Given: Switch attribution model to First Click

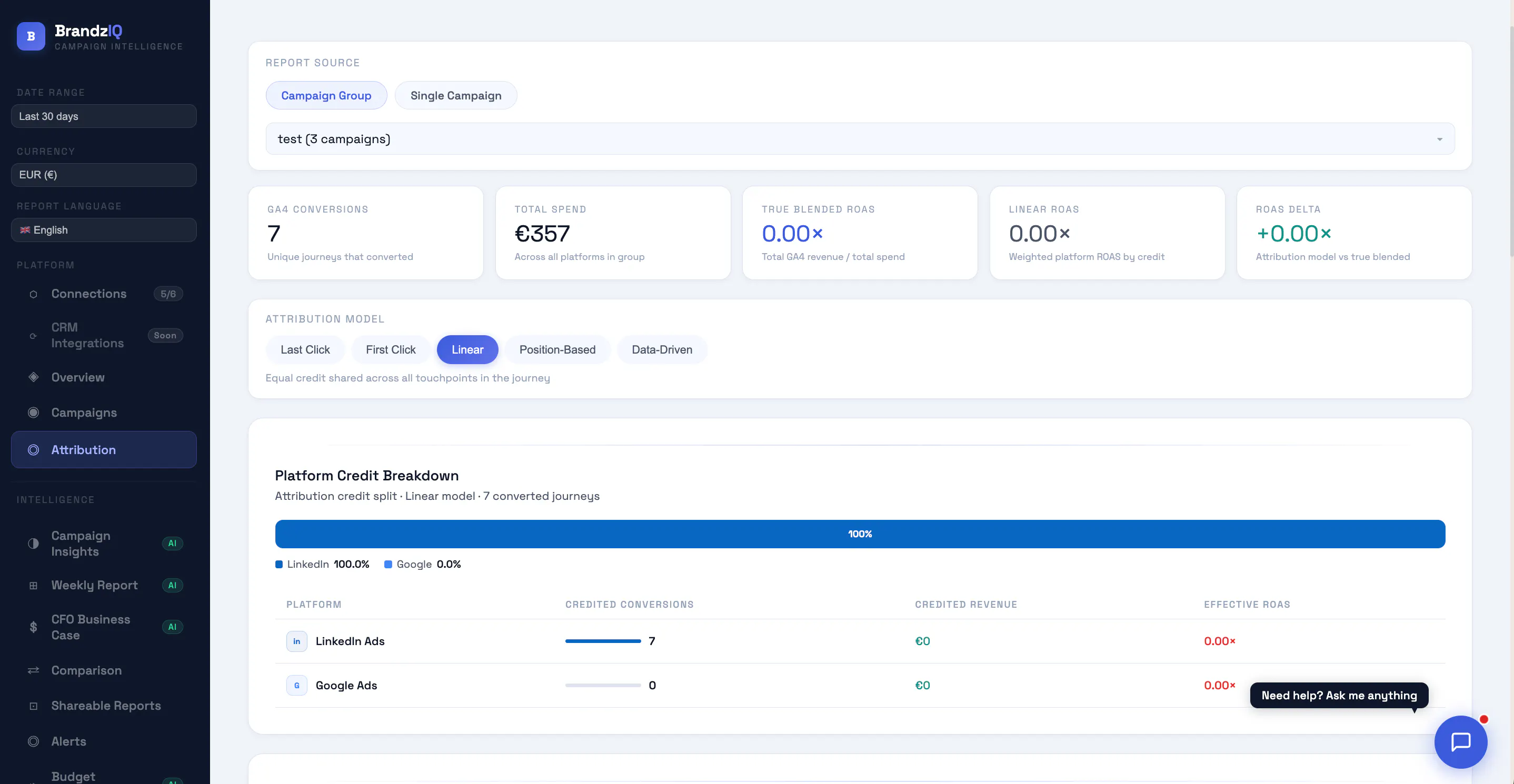Looking at the screenshot, I should point(391,350).
